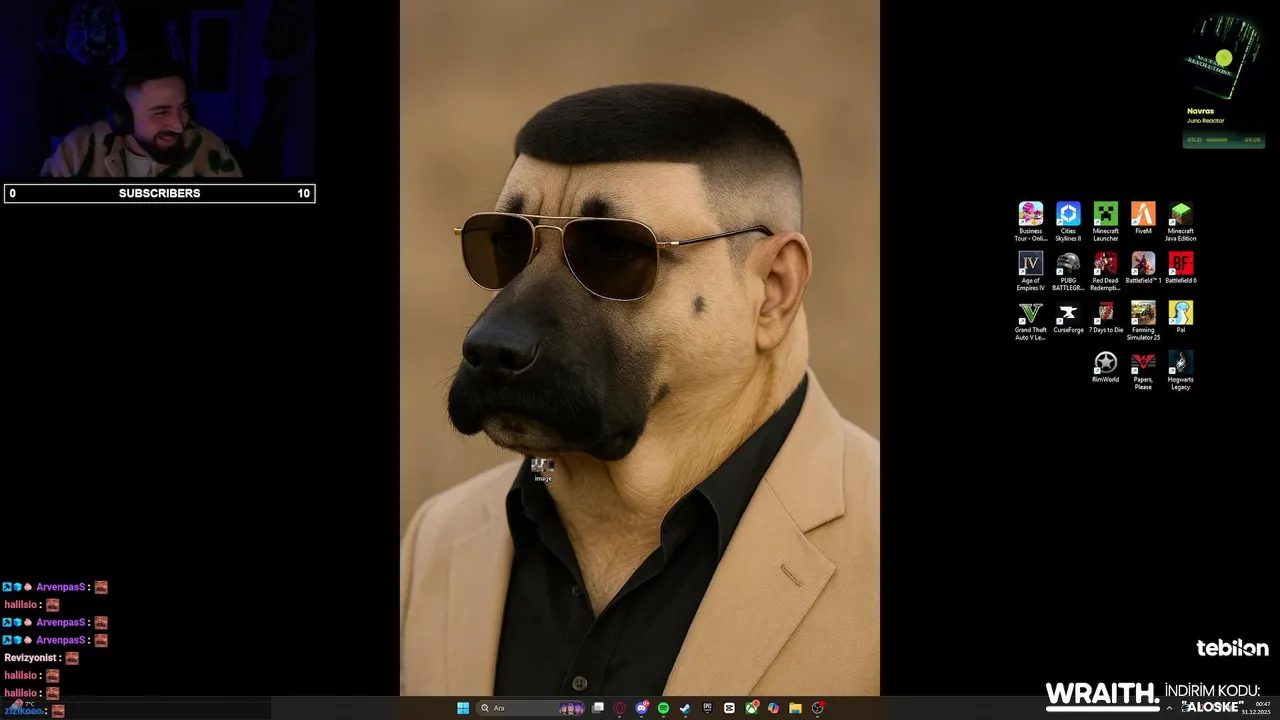Open OBS Studio from the taskbar
The width and height of the screenshot is (1280, 720).
(817, 708)
